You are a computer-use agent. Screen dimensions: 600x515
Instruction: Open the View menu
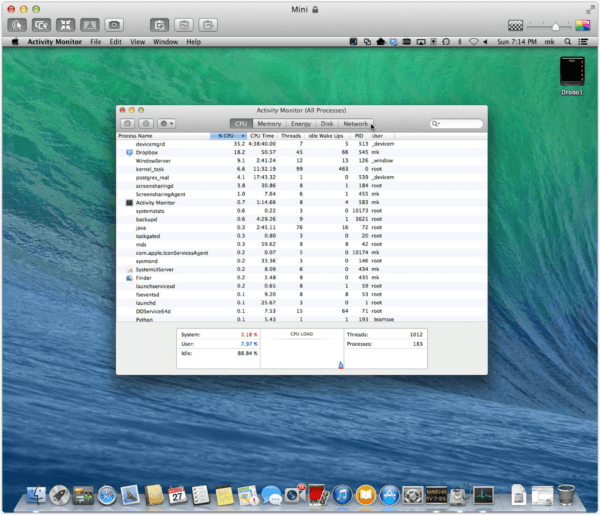(137, 42)
